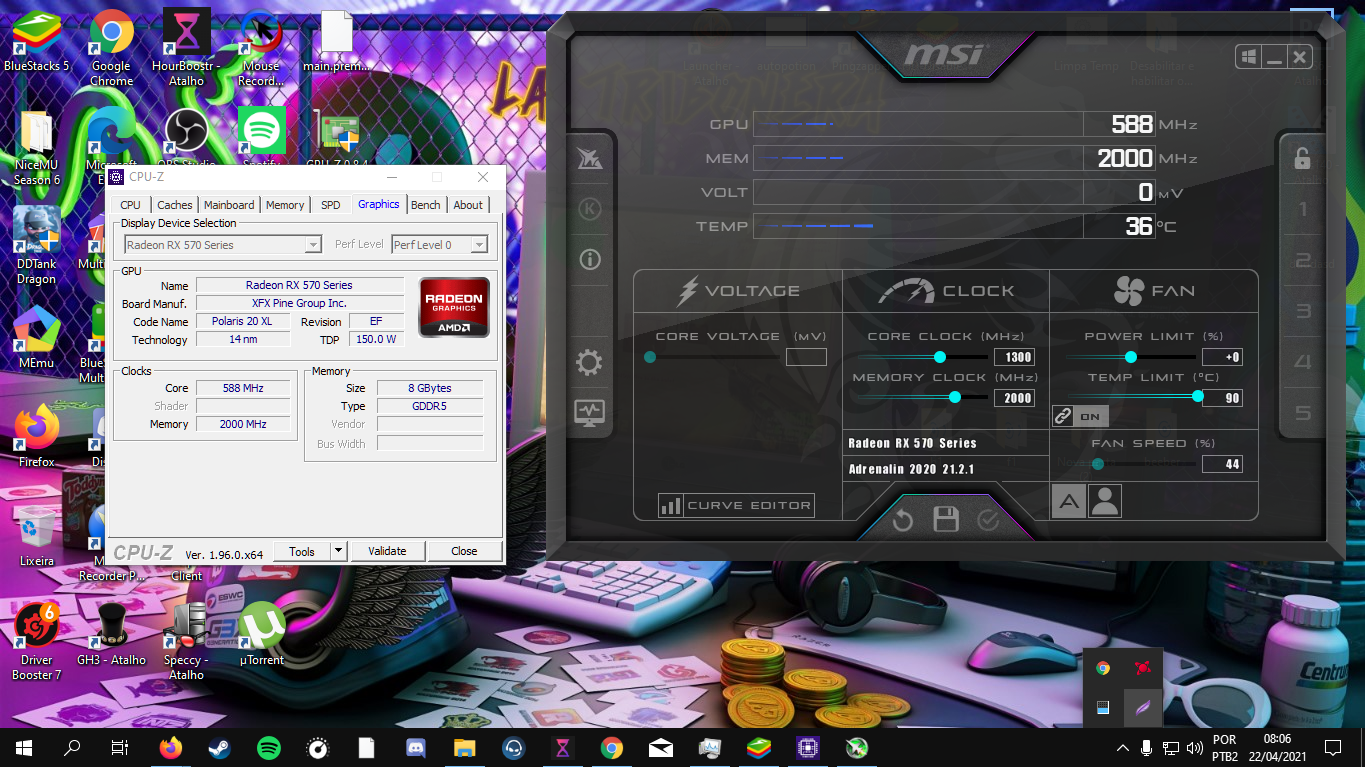Screen dimensions: 1365x767
Task: Open Speccy desktop shortcut
Action: coord(186,641)
